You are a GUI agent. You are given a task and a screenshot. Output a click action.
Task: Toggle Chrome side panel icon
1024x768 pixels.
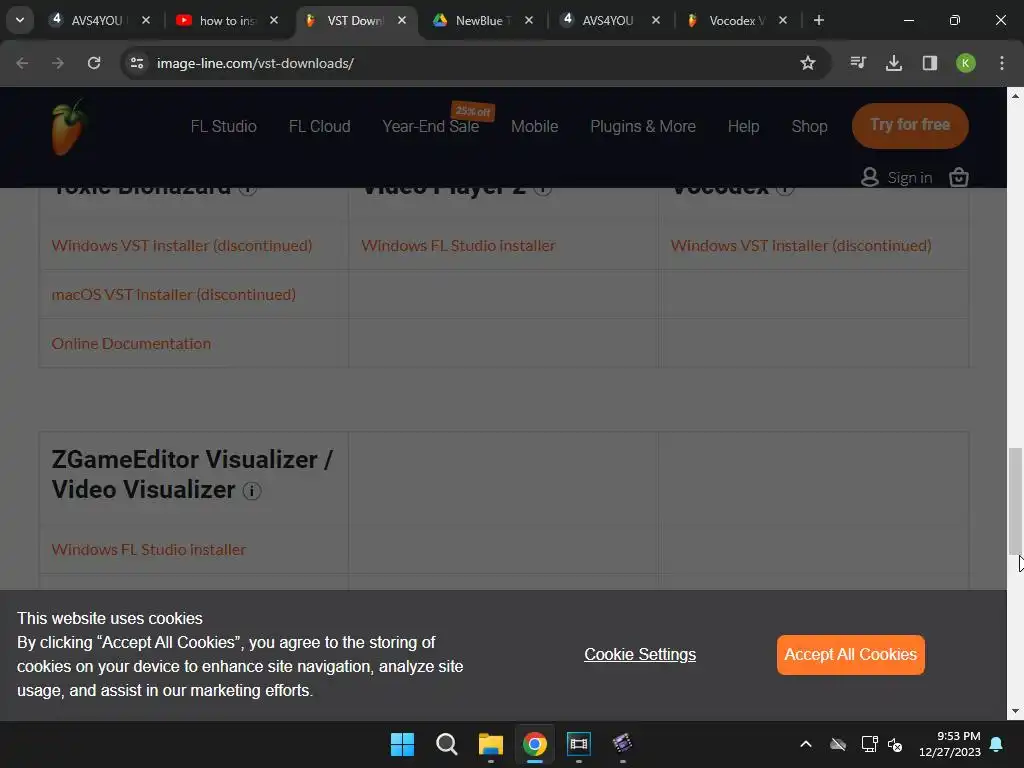929,63
